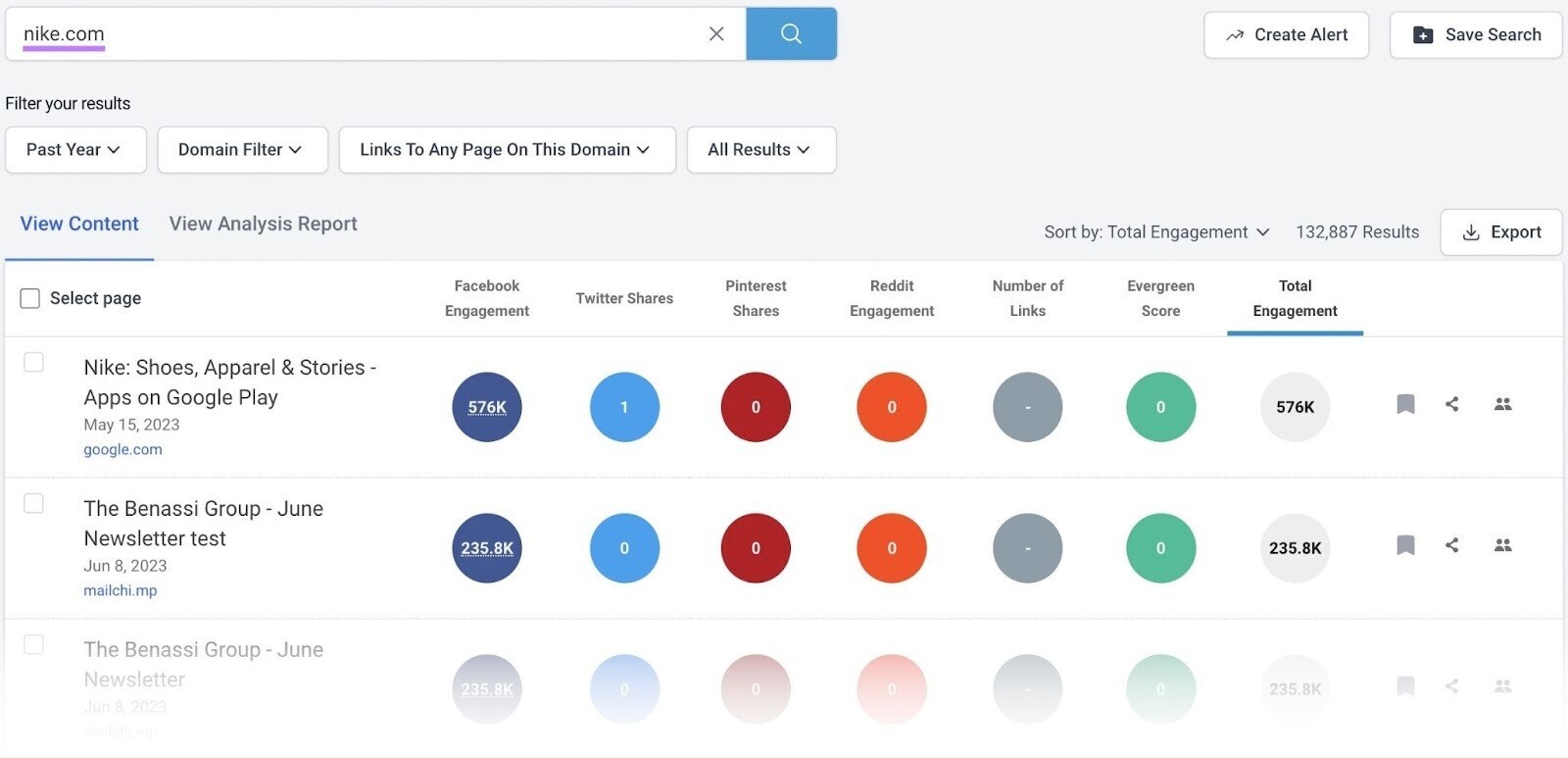
Task: Click Evergreen circle in Newsletter test row
Action: tap(1161, 548)
